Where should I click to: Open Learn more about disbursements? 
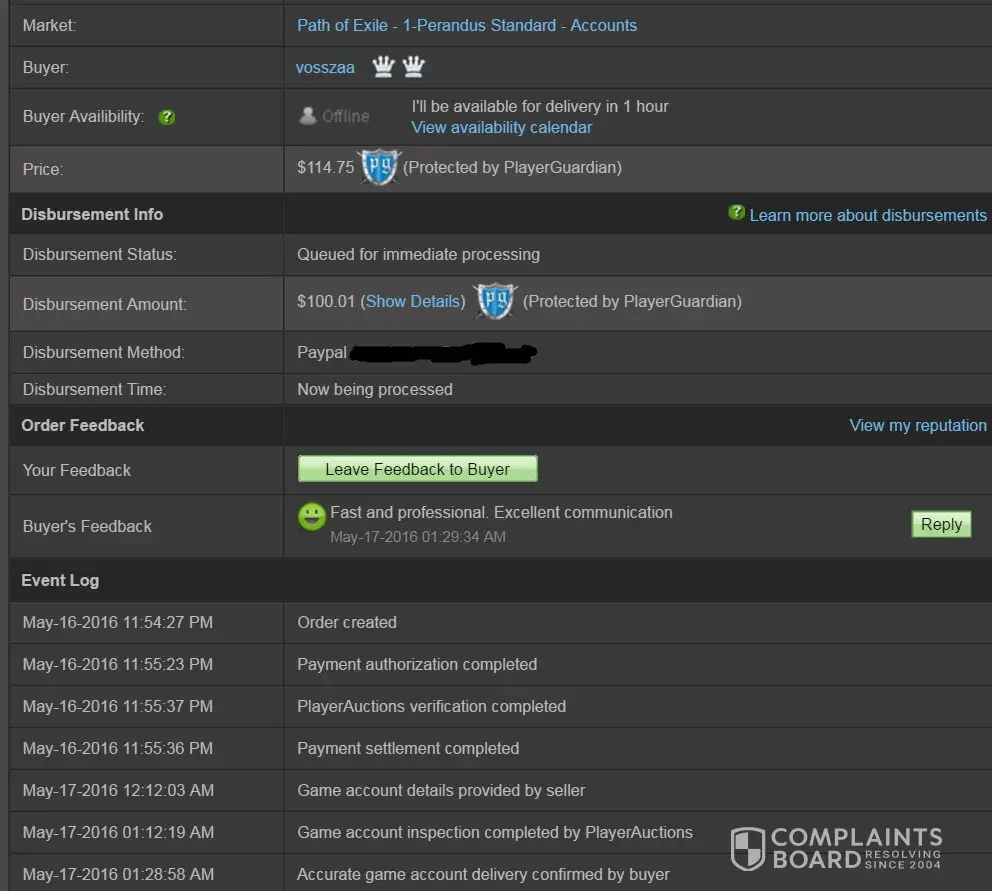click(867, 215)
